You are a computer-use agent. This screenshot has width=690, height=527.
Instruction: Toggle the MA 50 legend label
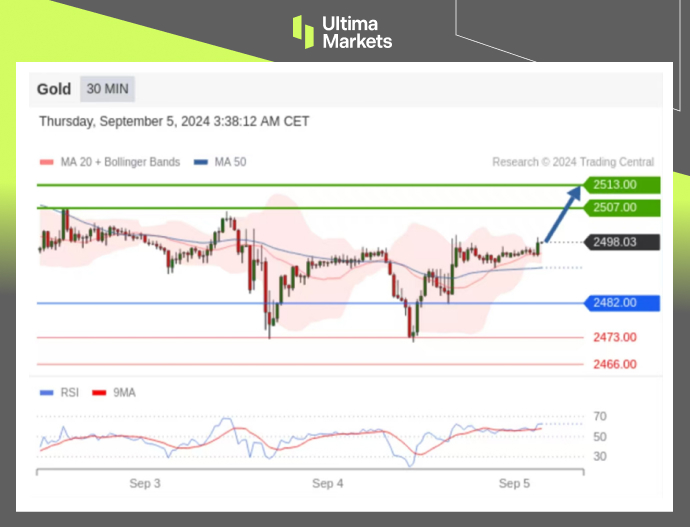tap(229, 162)
